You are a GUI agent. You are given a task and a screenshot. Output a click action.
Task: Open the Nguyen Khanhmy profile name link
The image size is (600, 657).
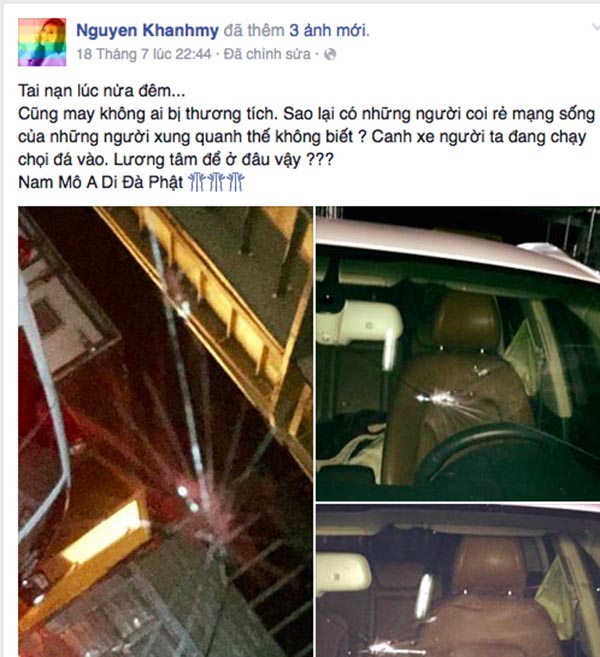[147, 31]
